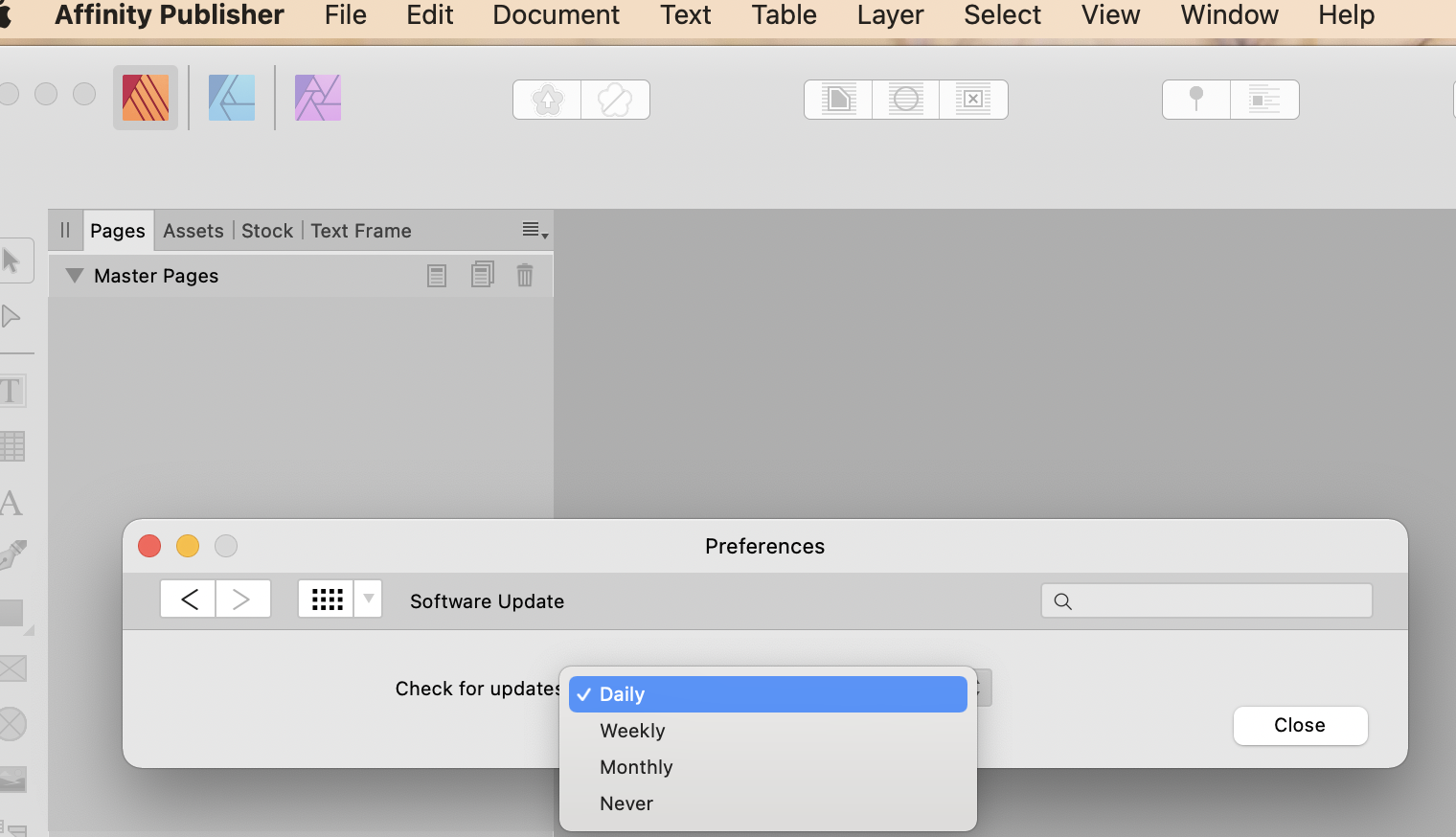Go back in Preferences navigation

coord(189,599)
